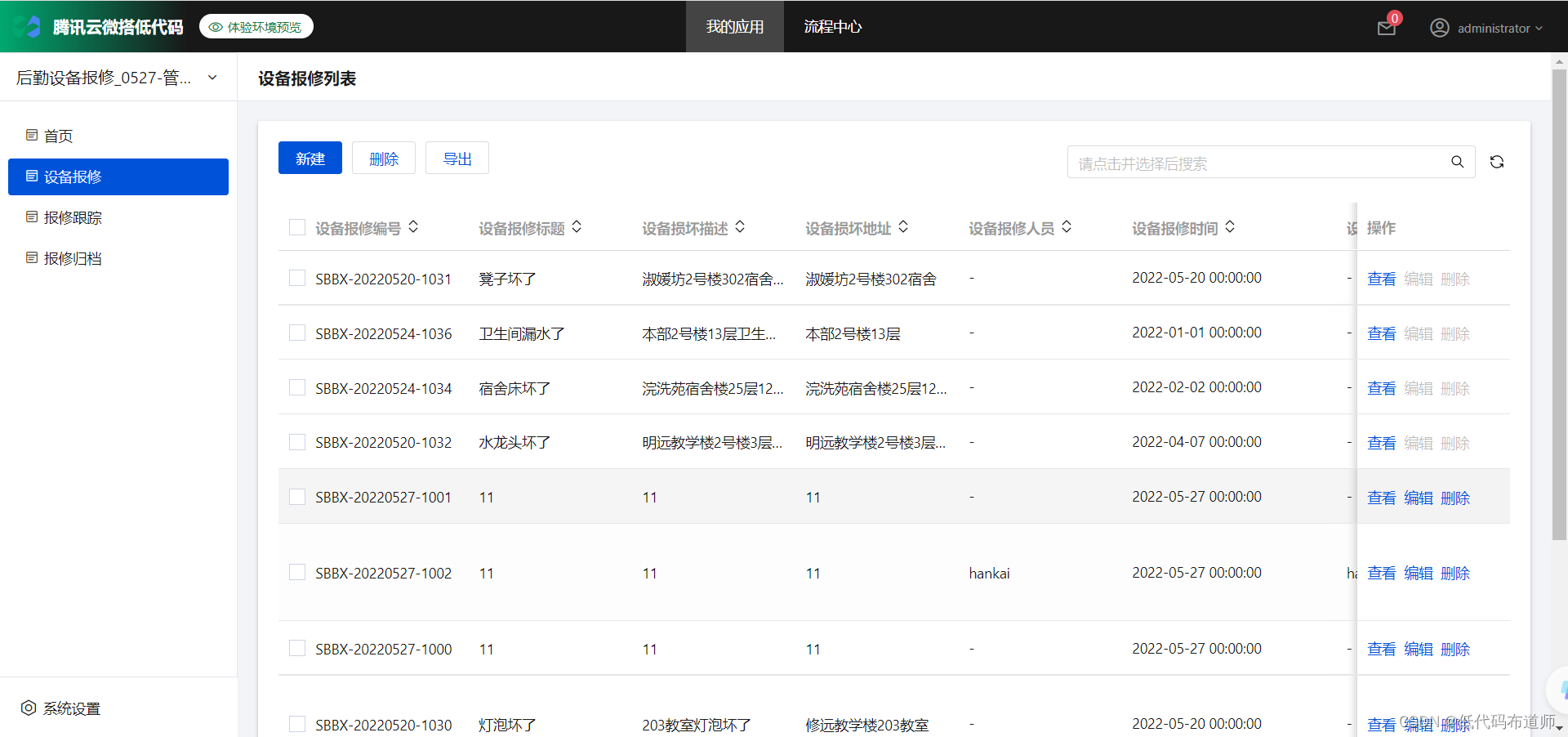1568x737 pixels.
Task: Click the description cell 203教室灯泡坏了
Action: coord(697,725)
